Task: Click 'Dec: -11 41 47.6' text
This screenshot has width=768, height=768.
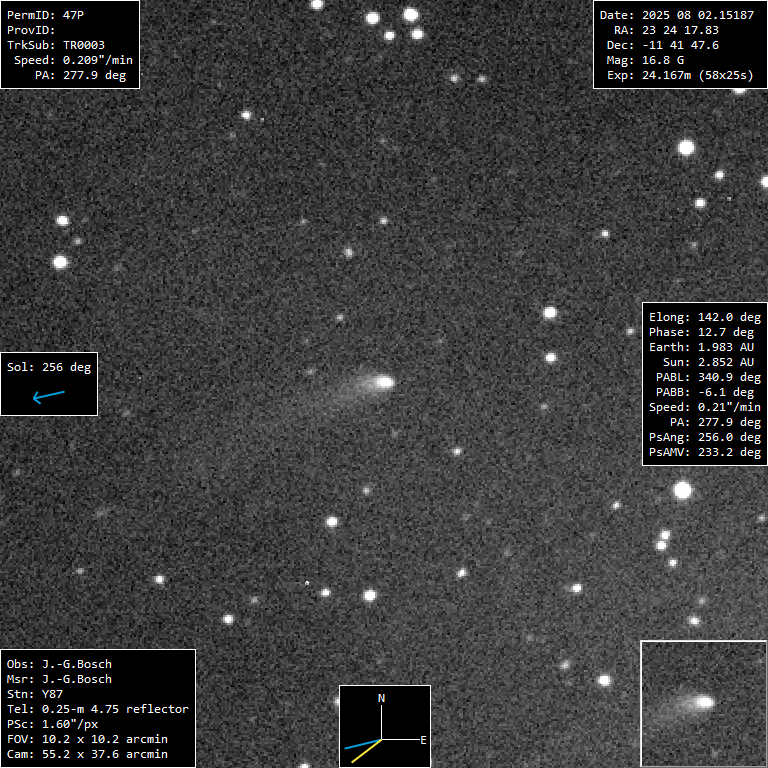Action: [x=663, y=45]
